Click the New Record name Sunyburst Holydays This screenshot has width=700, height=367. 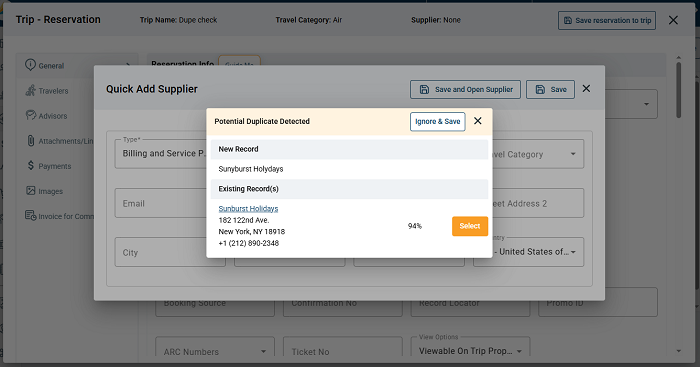pos(251,169)
